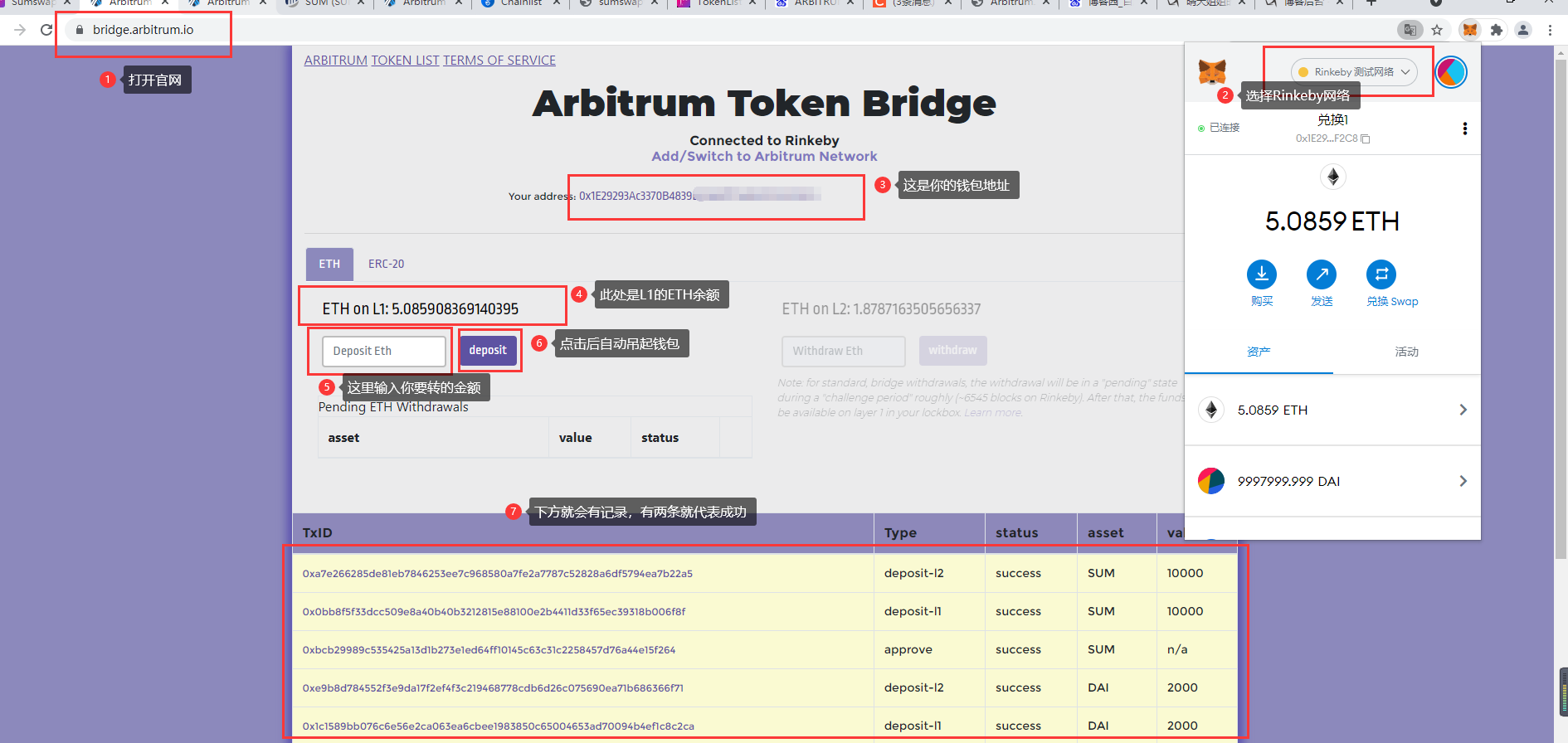Screen dimensions: 1568x743
Task: Click the MetaMask account avatar circle
Action: 1451,72
